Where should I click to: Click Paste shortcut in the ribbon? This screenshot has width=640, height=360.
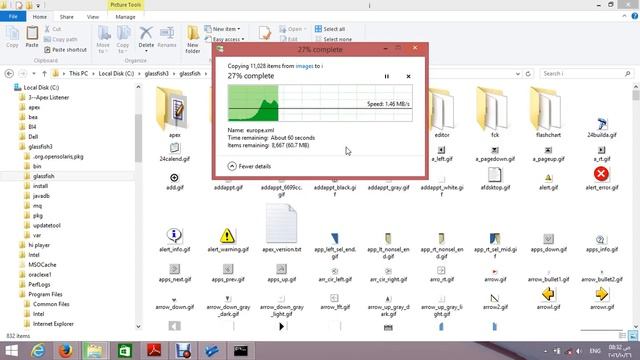click(x=65, y=49)
